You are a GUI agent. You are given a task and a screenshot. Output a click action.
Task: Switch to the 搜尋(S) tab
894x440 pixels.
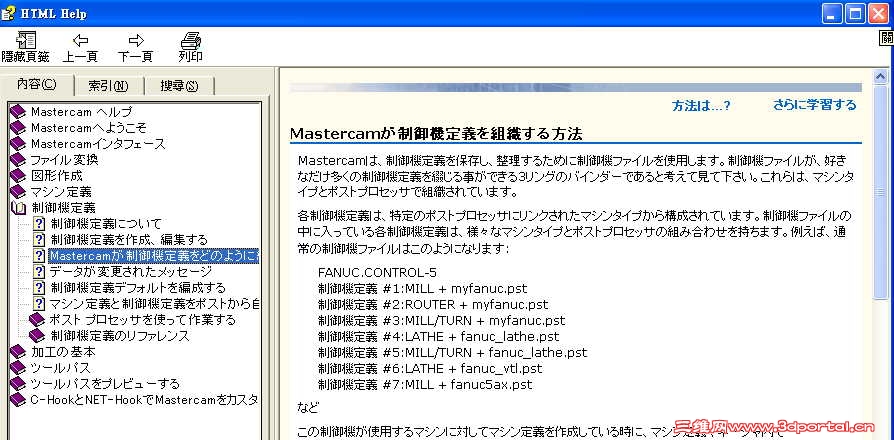(179, 86)
